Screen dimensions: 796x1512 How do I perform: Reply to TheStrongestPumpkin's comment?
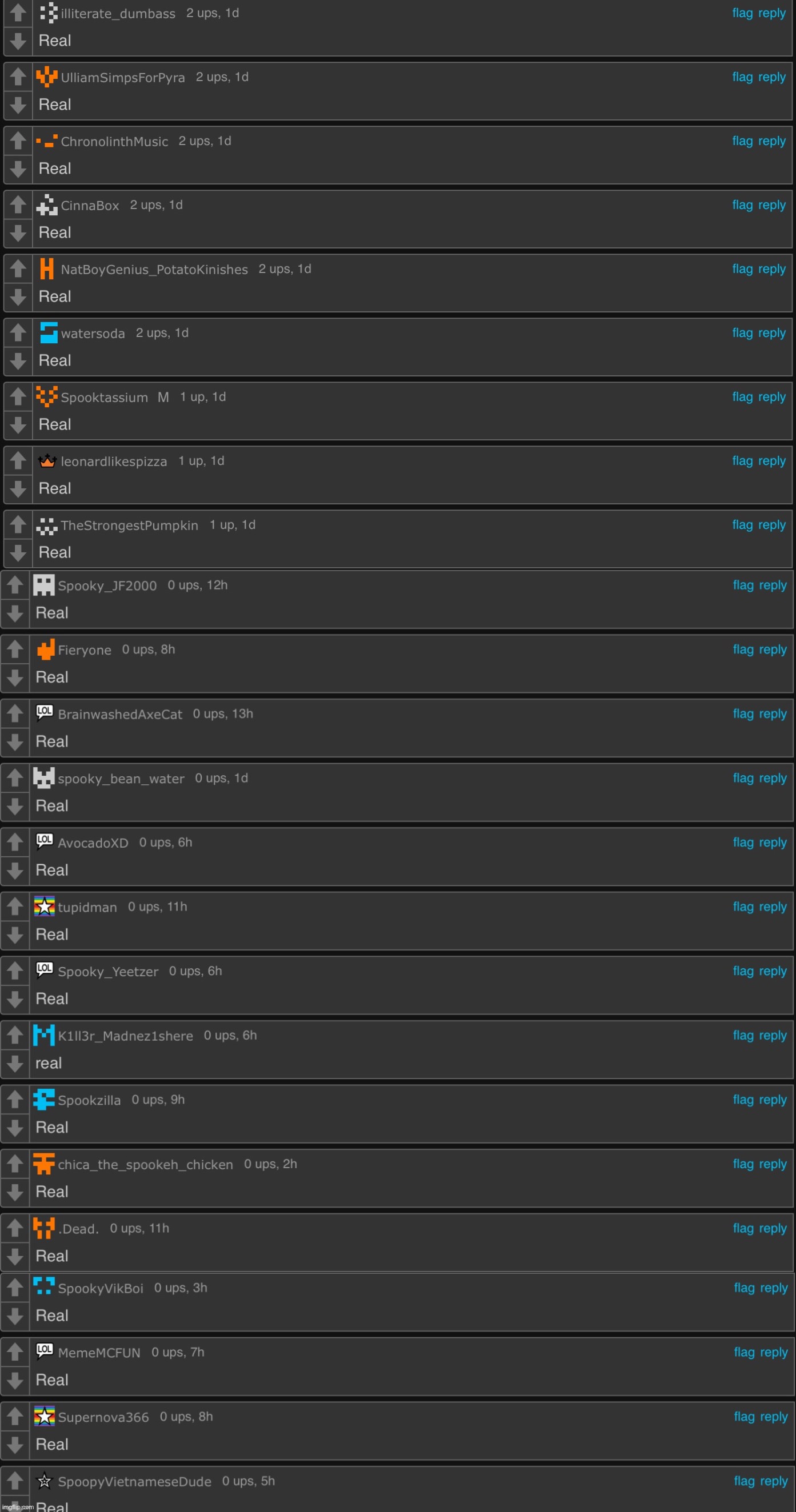coord(772,526)
